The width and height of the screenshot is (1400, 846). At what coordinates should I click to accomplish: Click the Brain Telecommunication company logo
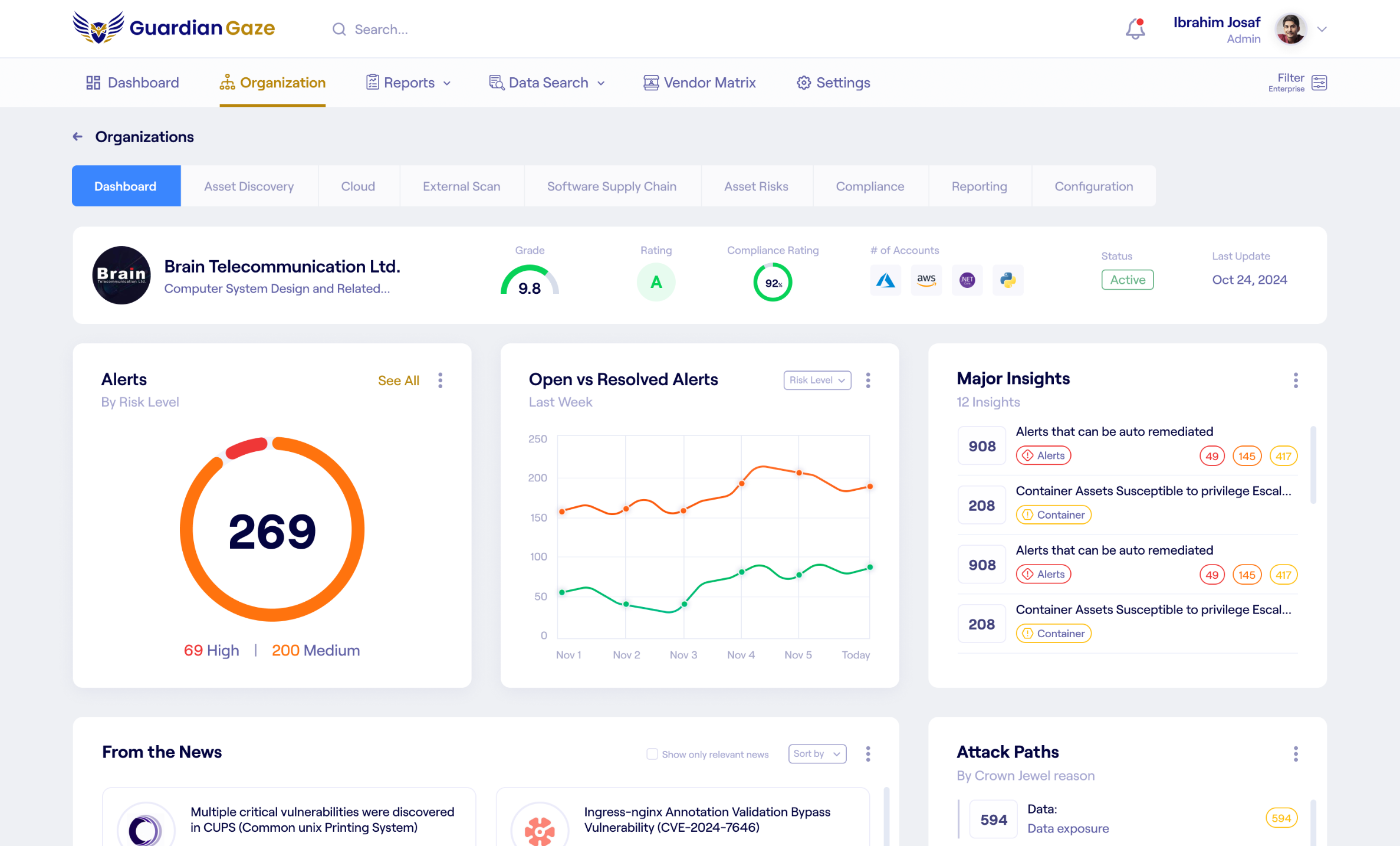pos(121,276)
